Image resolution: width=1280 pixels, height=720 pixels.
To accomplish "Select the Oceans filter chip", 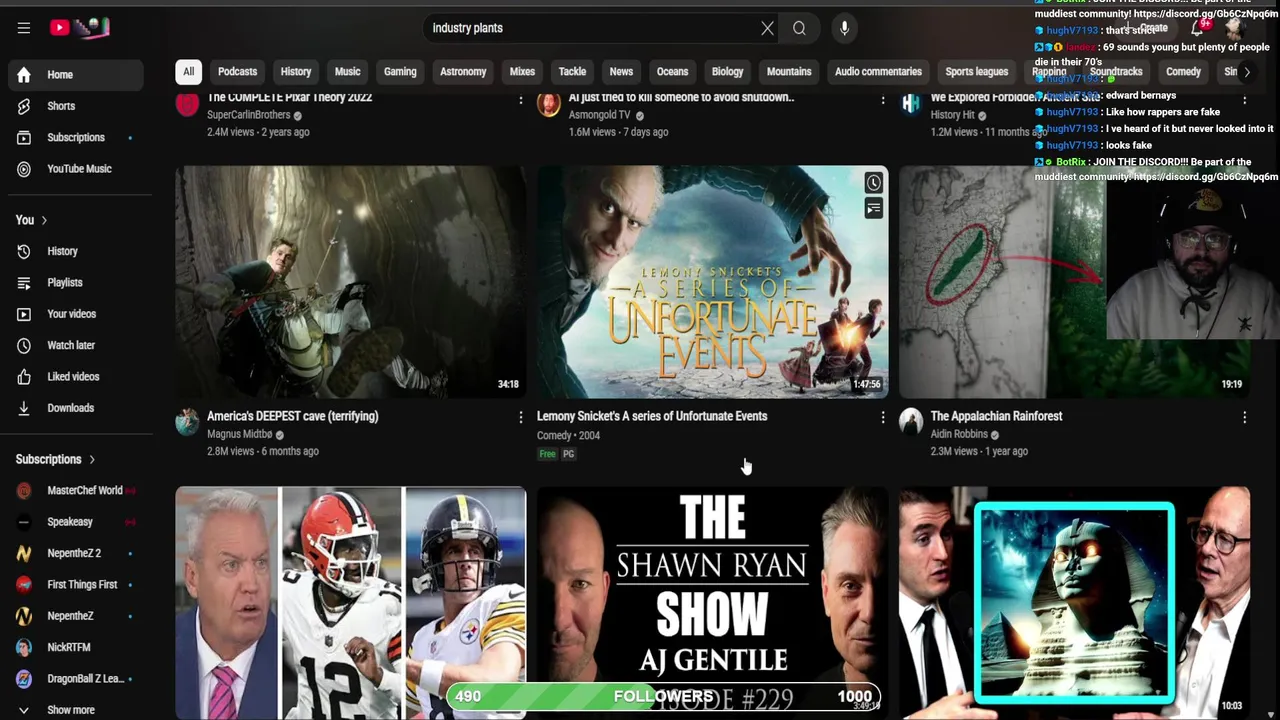I will (672, 72).
